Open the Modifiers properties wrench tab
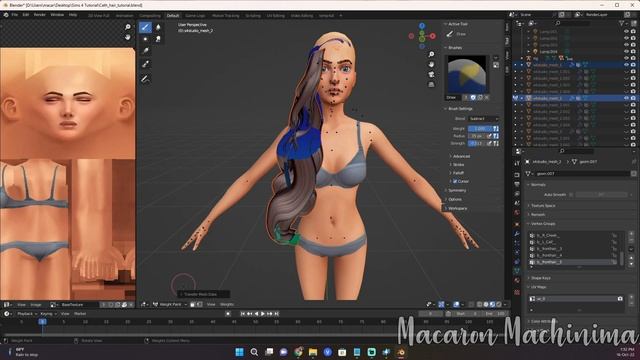Screen dimensions: 640x360 (x=517, y=233)
